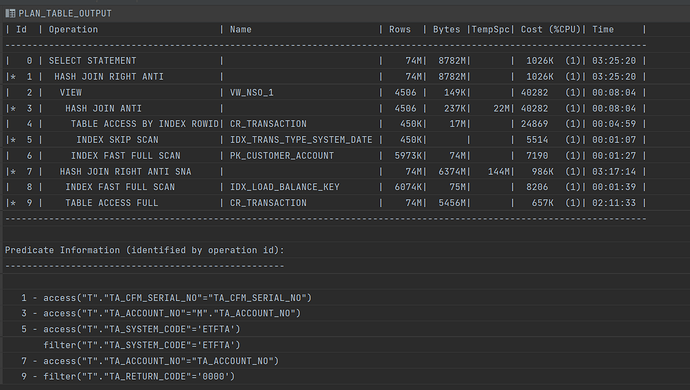This screenshot has height=390, width=690.
Task: Click the 144M TempSpc value
Action: tap(499, 172)
